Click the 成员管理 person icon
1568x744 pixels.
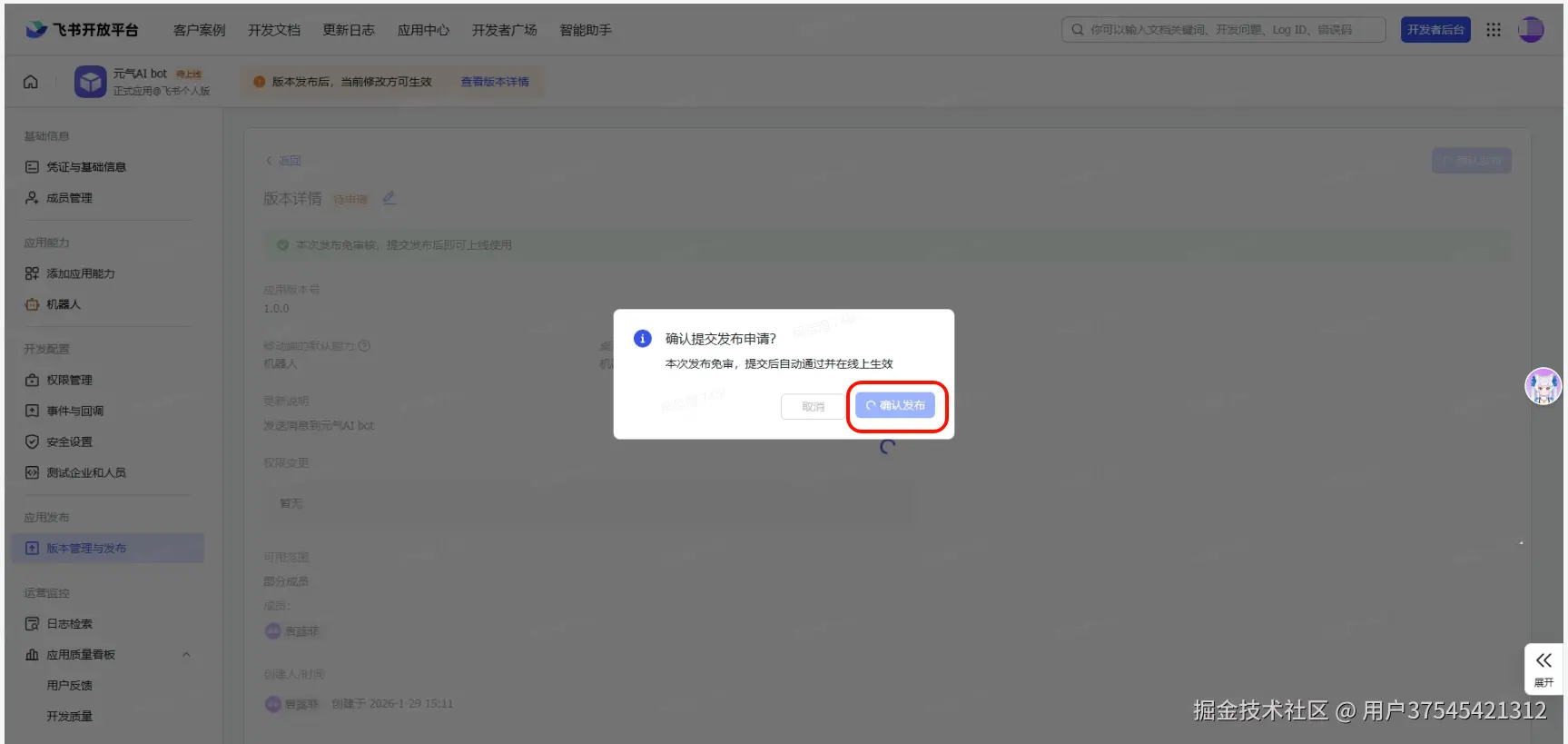32,198
